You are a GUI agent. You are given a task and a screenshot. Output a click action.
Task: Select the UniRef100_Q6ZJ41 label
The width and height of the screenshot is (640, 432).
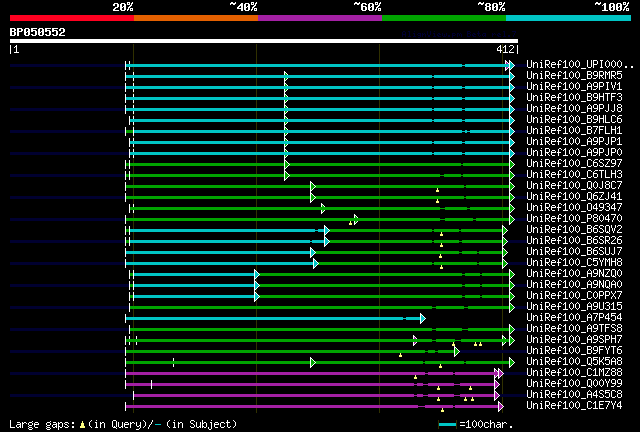(574, 197)
